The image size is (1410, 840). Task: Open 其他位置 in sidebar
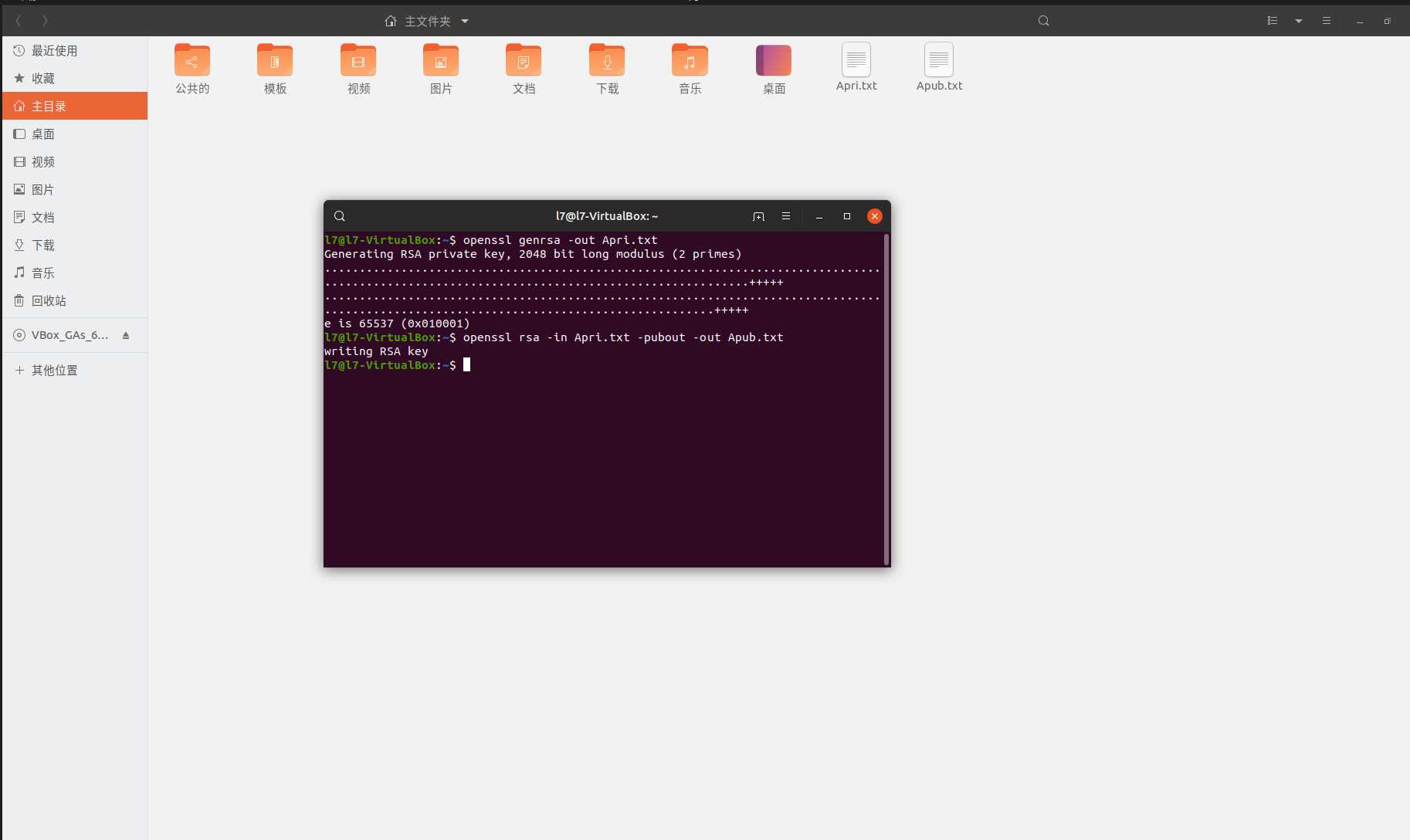(75, 370)
